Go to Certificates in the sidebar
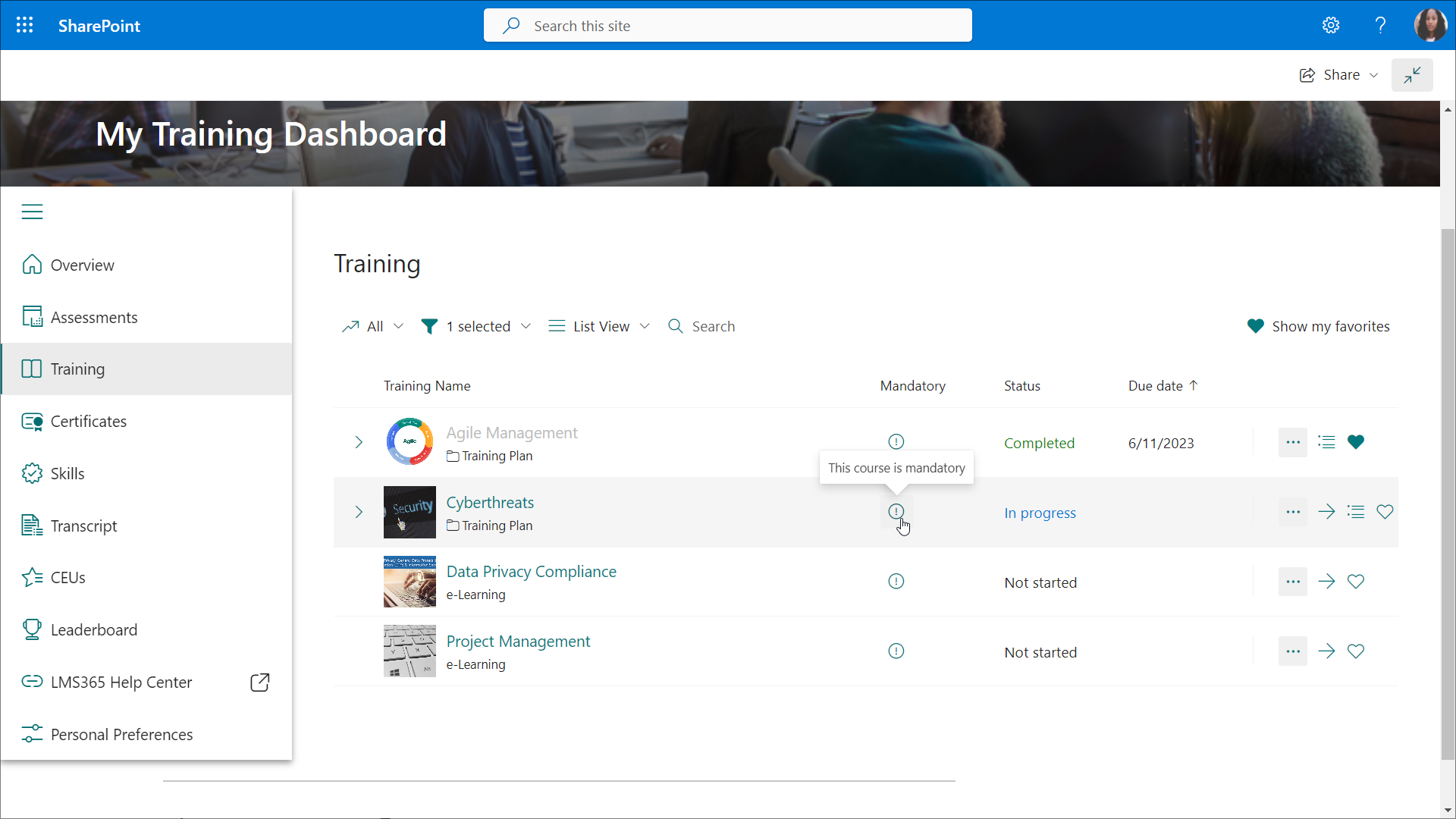The width and height of the screenshot is (1456, 819). [88, 422]
